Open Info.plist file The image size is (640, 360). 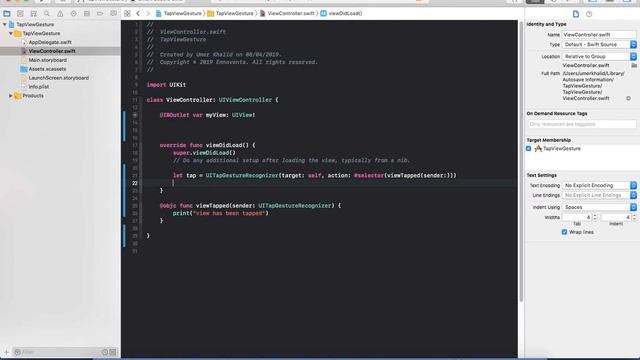tap(38, 87)
